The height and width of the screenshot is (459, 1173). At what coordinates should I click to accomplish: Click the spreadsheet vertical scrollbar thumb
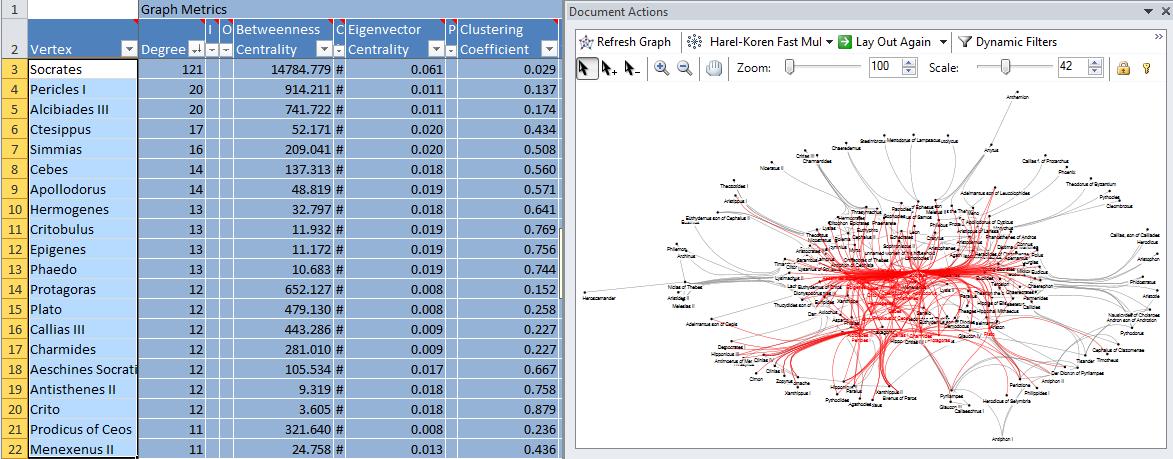(x=562, y=263)
